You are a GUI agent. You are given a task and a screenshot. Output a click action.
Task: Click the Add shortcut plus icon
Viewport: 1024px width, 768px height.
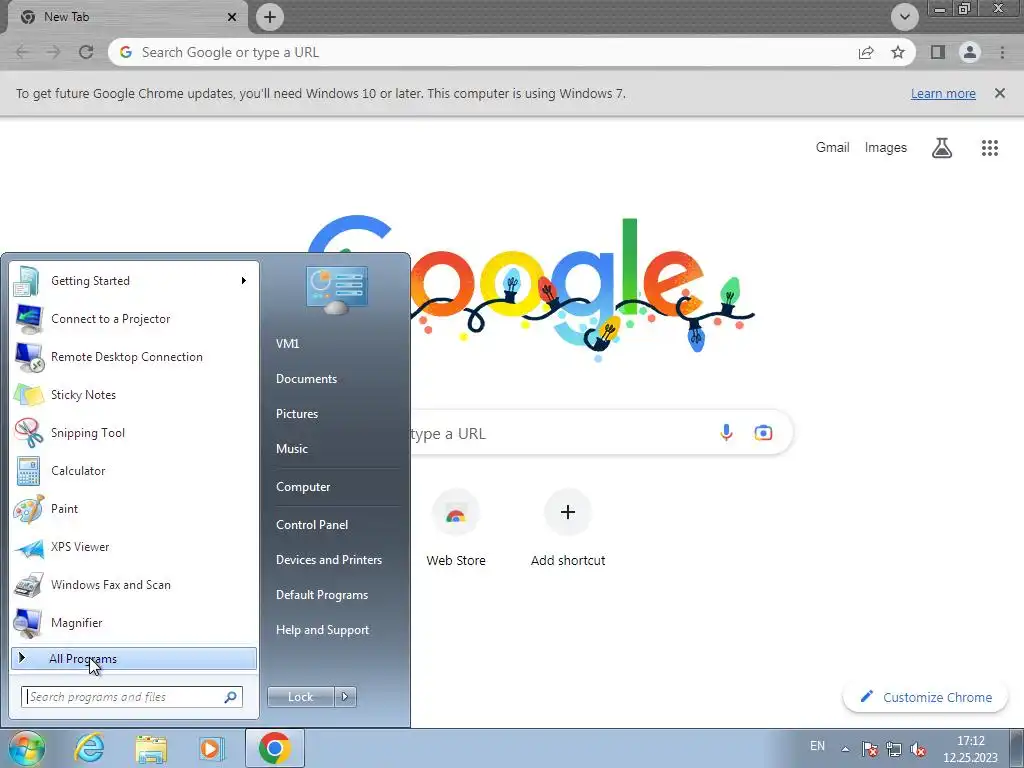568,512
